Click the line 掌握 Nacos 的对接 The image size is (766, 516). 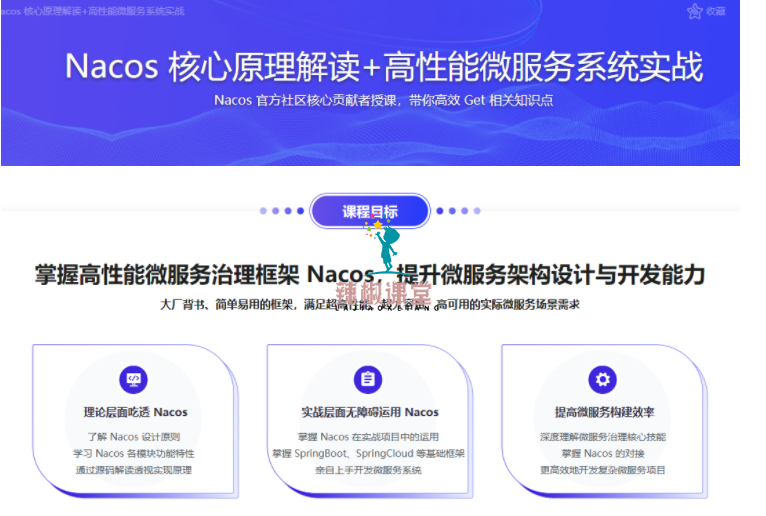(603, 453)
